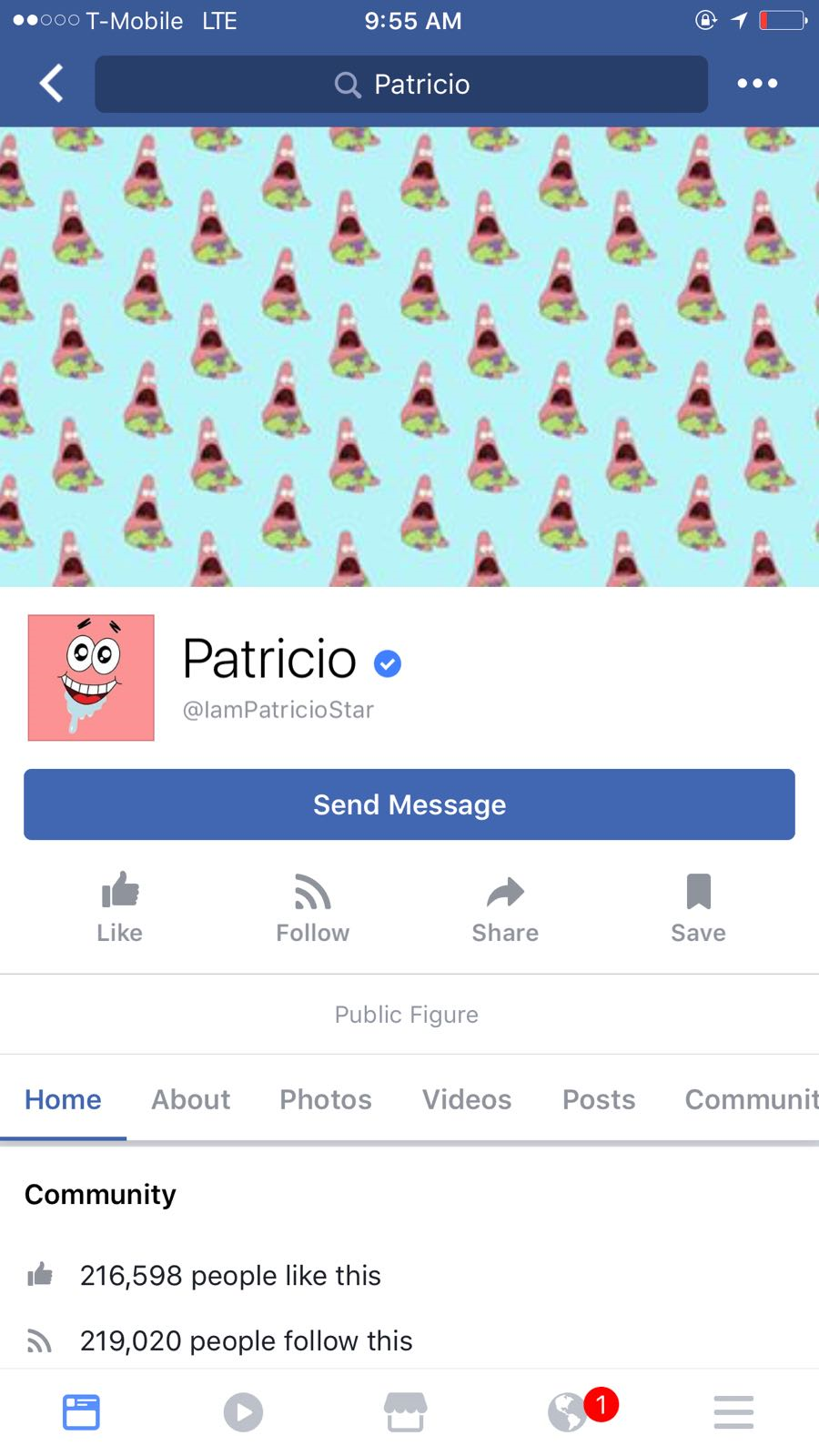
Task: Switch to the Photos tab
Action: click(x=326, y=1099)
